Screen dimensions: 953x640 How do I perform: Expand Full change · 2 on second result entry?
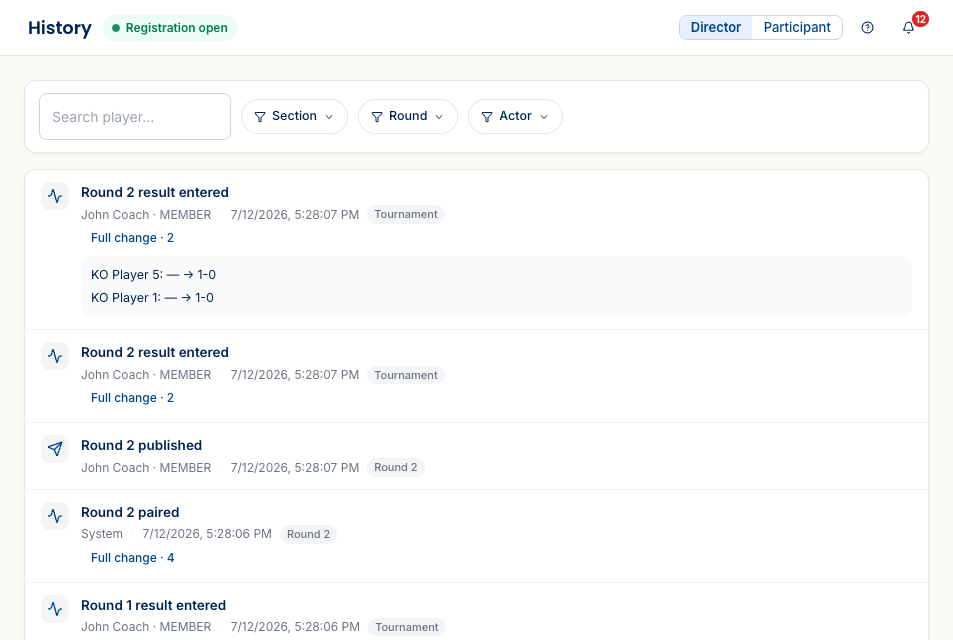point(132,397)
